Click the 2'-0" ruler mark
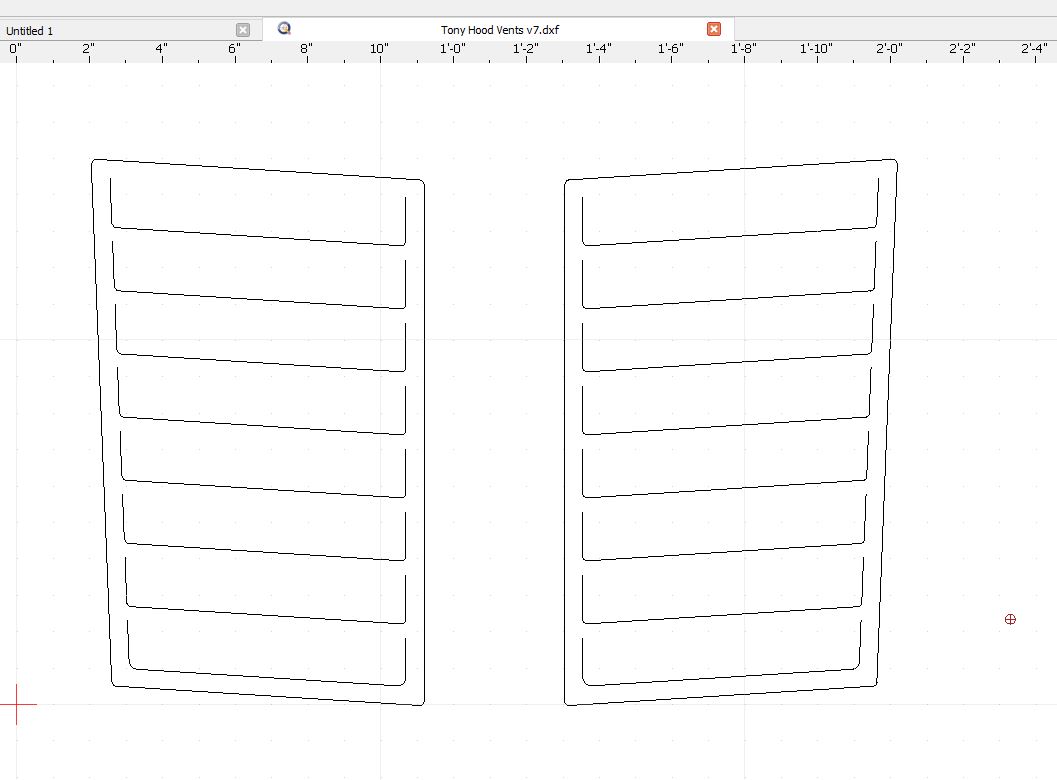The width and height of the screenshot is (1057, 780). (x=889, y=50)
